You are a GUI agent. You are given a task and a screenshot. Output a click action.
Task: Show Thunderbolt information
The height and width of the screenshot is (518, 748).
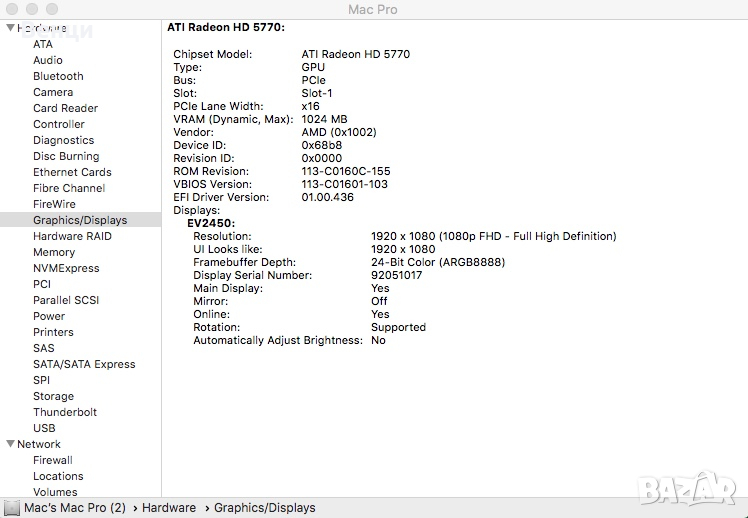(65, 412)
